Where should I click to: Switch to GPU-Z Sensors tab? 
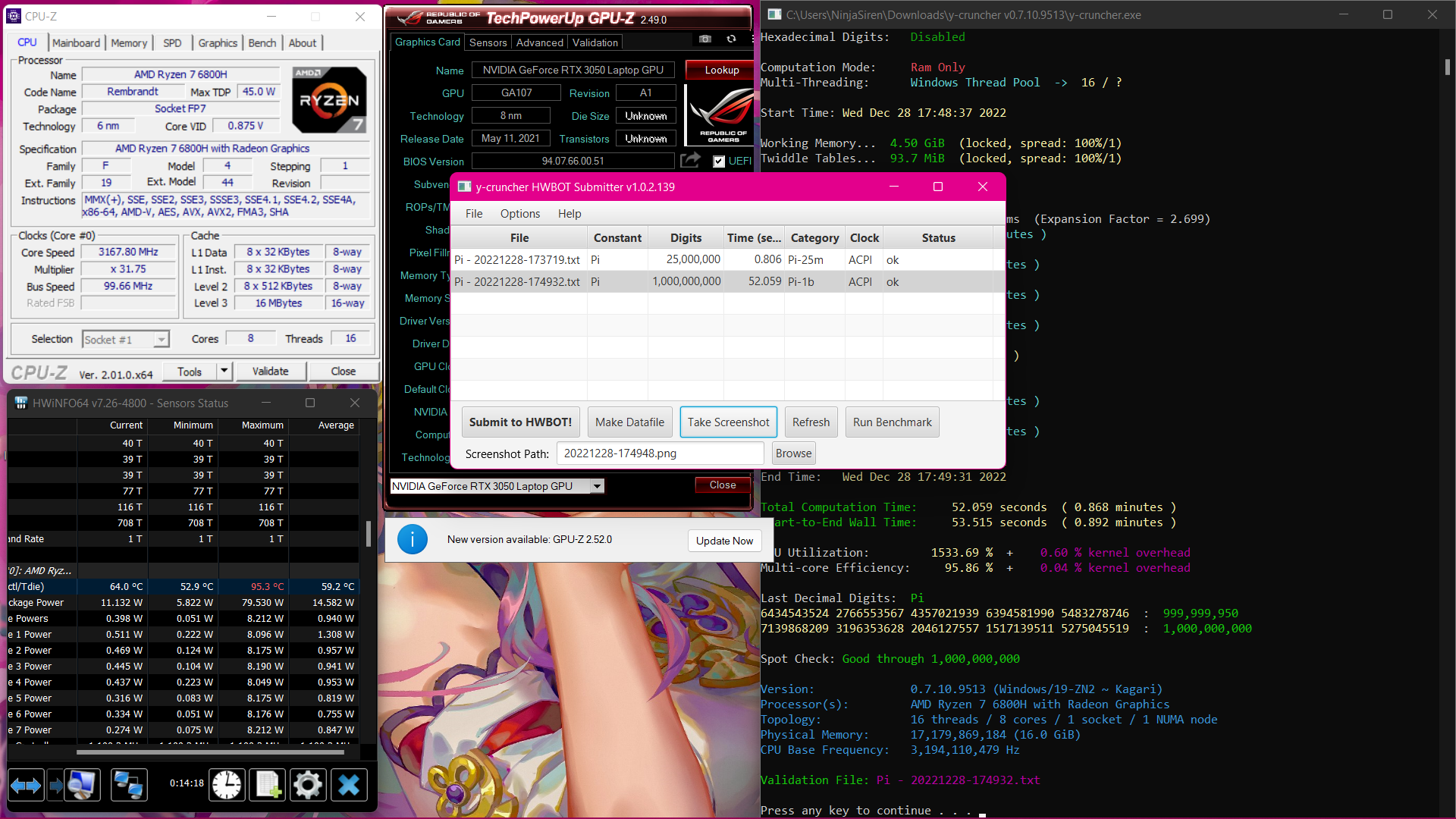point(488,42)
